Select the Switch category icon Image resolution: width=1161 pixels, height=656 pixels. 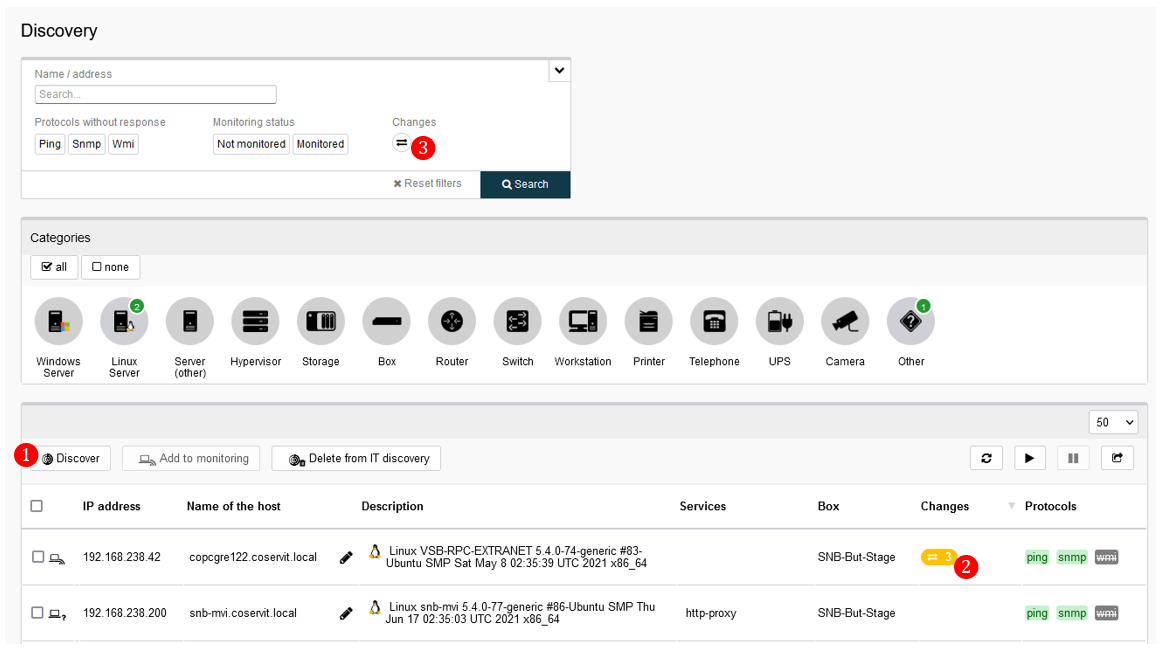pyautogui.click(x=518, y=321)
